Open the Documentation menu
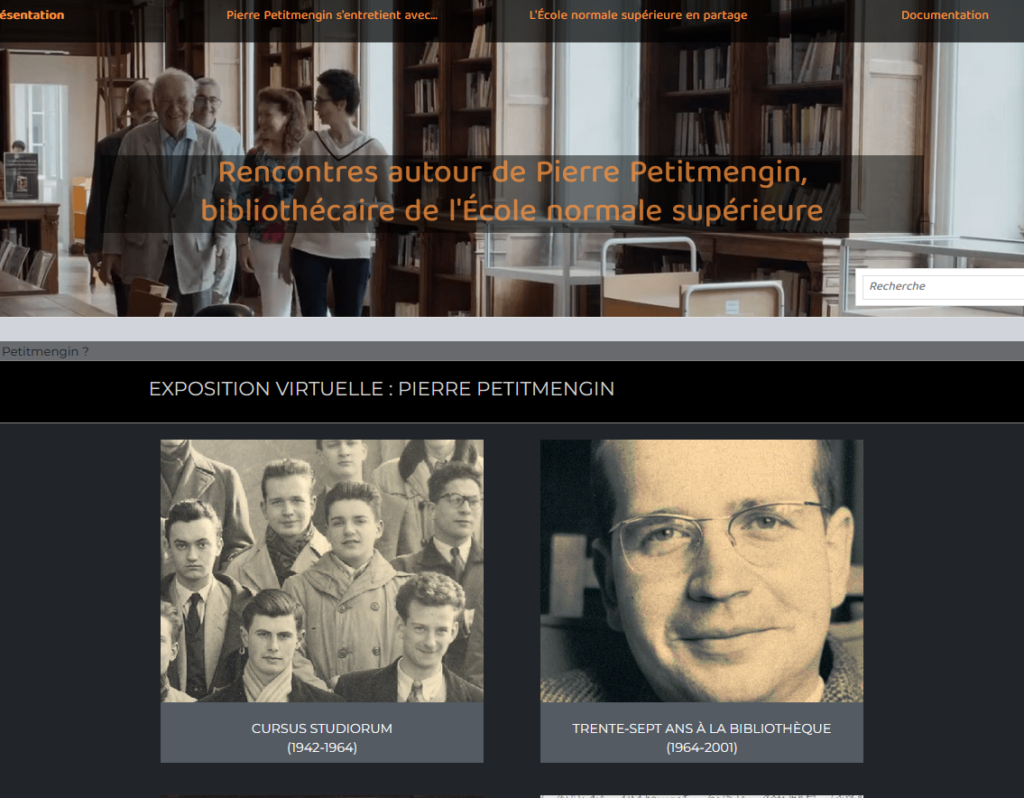Screen dimensions: 1024x798 pos(944,15)
